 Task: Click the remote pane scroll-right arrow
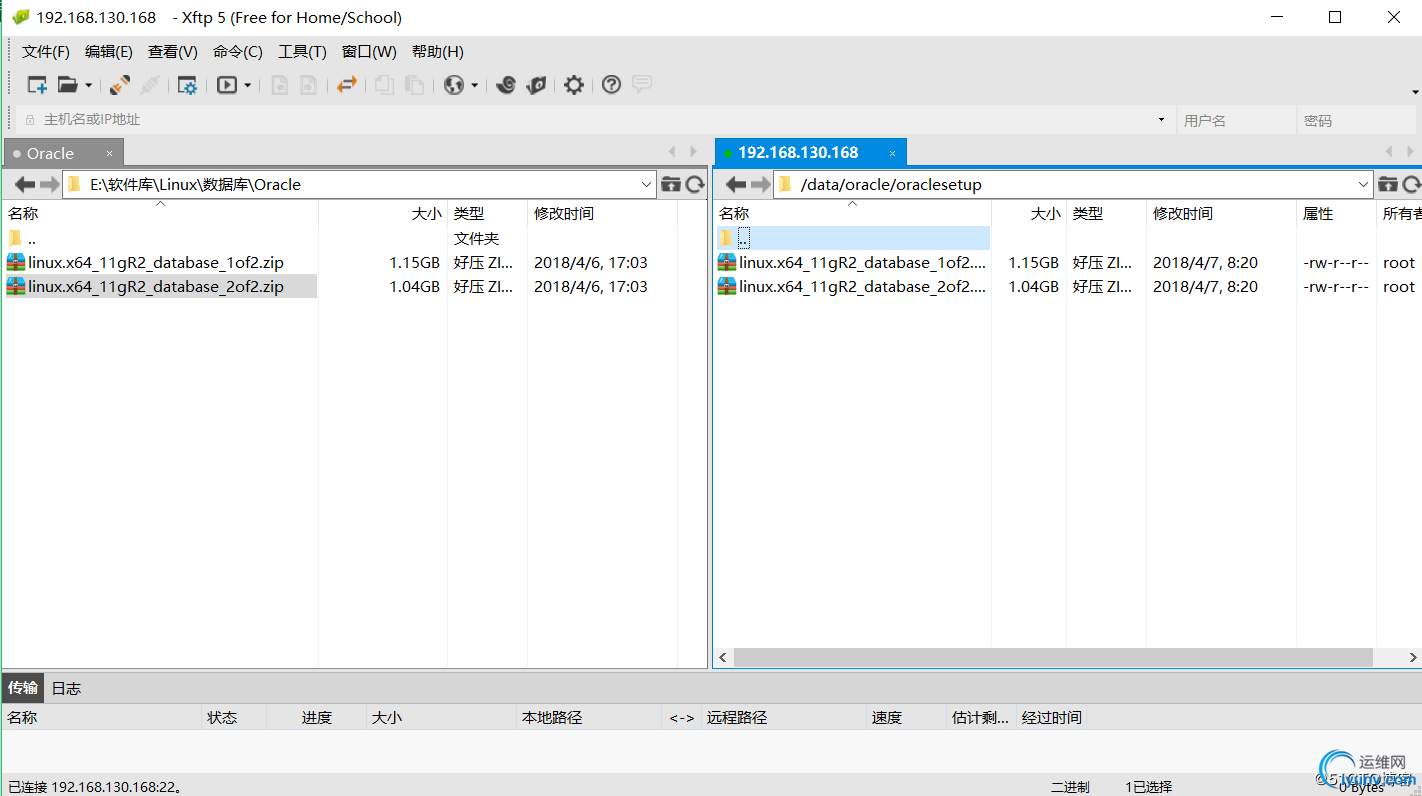click(x=1413, y=658)
